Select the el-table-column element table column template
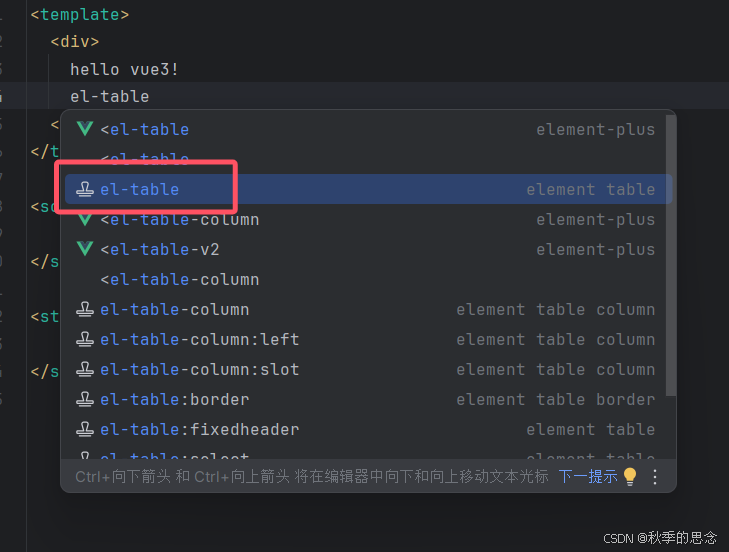 pos(175,309)
